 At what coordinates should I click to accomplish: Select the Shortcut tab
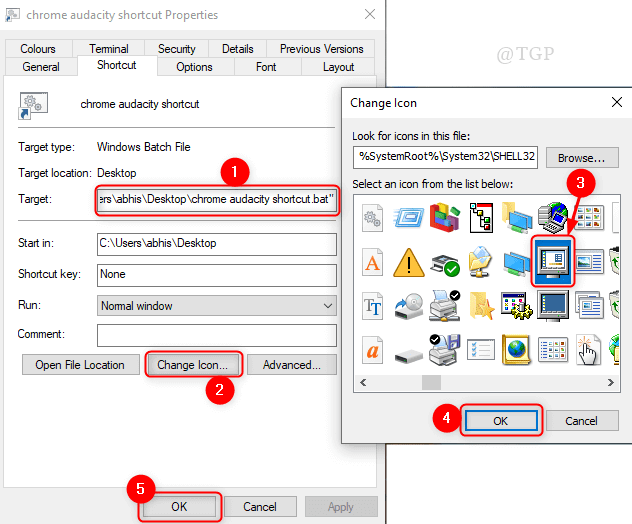click(116, 65)
